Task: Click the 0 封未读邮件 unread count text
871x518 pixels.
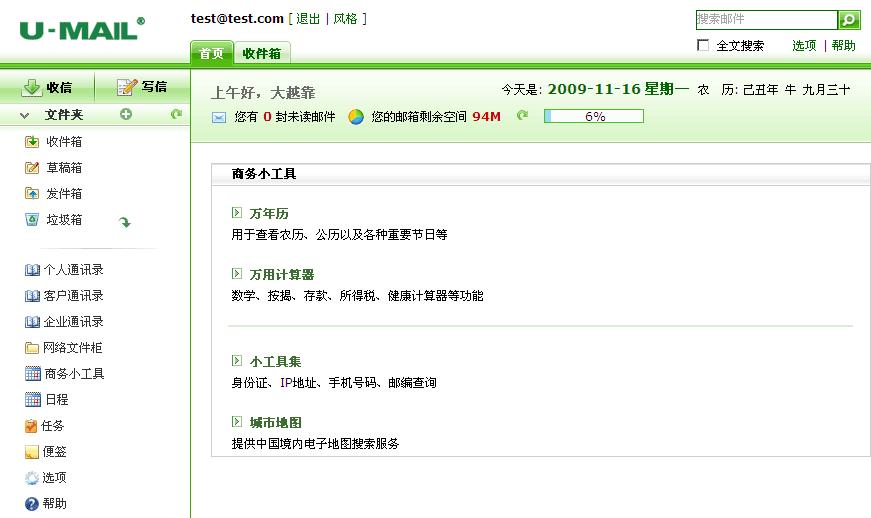Action: (x=299, y=117)
